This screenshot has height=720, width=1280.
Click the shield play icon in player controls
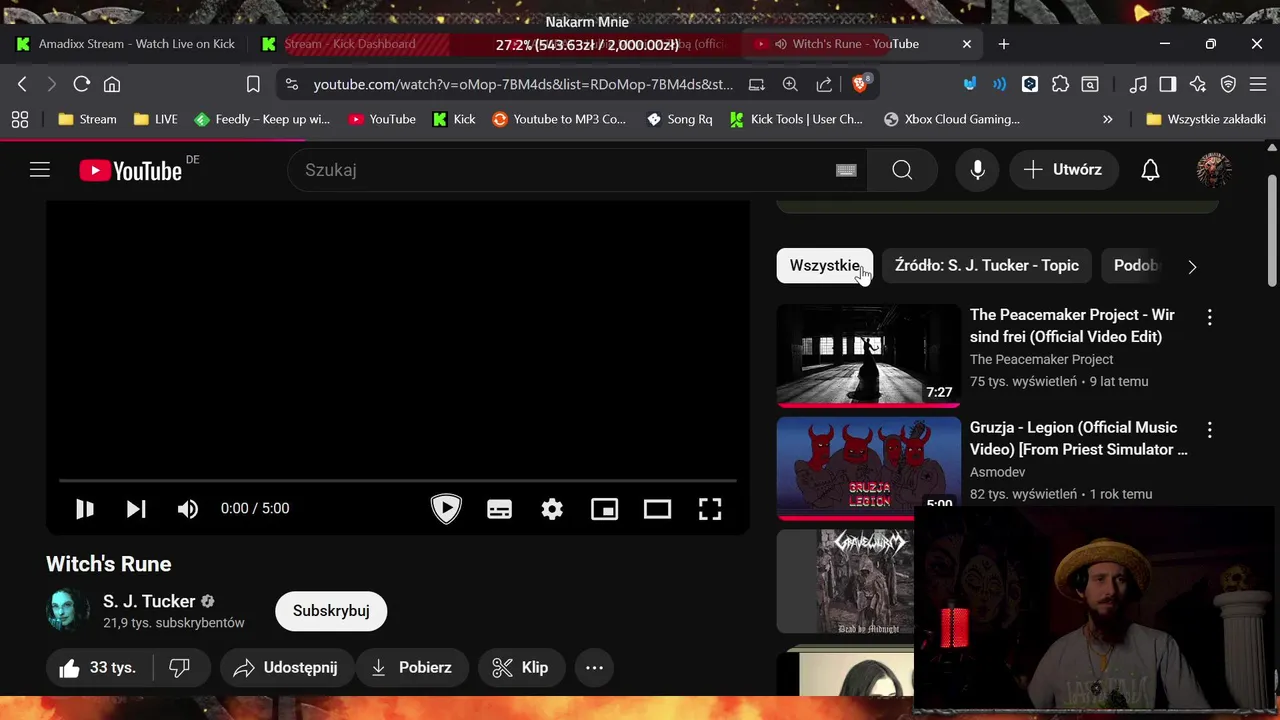446,509
